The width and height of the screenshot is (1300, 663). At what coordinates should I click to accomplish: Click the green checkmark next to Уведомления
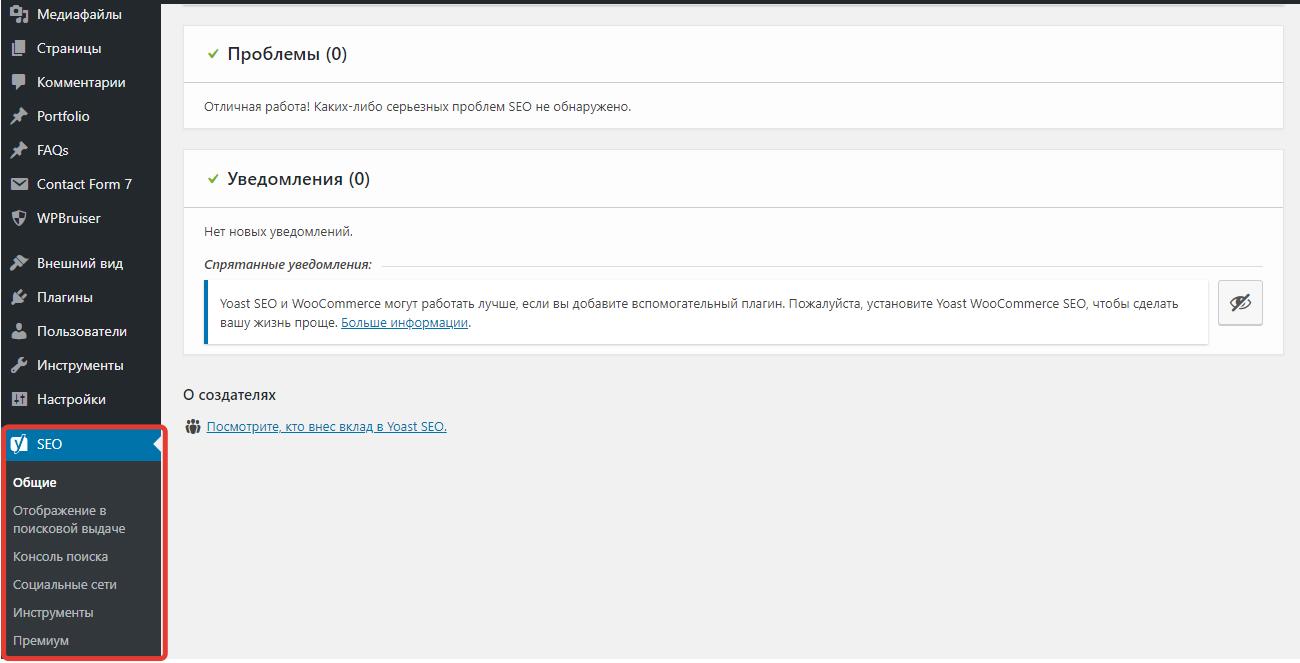pyautogui.click(x=212, y=179)
